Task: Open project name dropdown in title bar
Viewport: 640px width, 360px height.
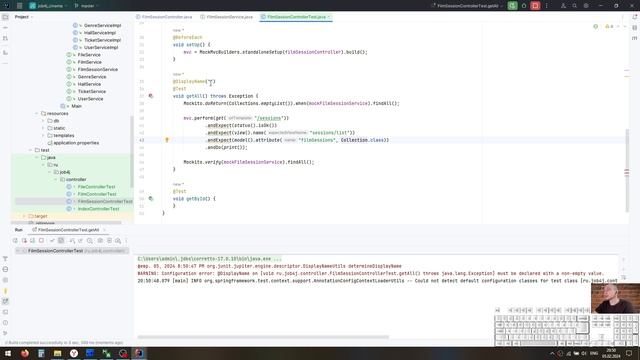Action: [48, 6]
